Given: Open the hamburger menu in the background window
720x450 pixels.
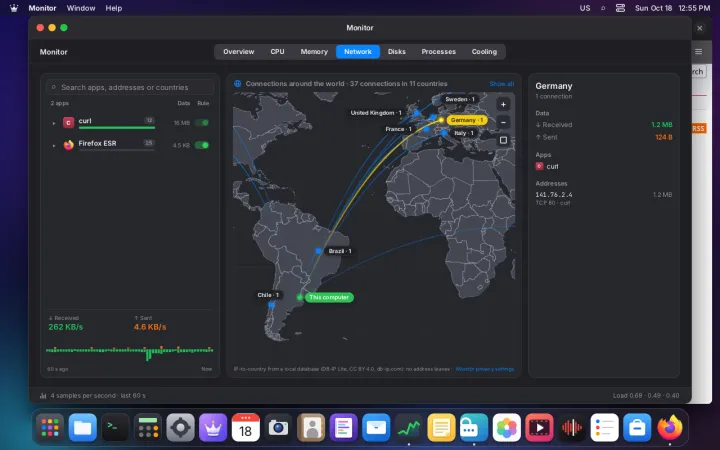Looking at the screenshot, I should click(x=698, y=52).
